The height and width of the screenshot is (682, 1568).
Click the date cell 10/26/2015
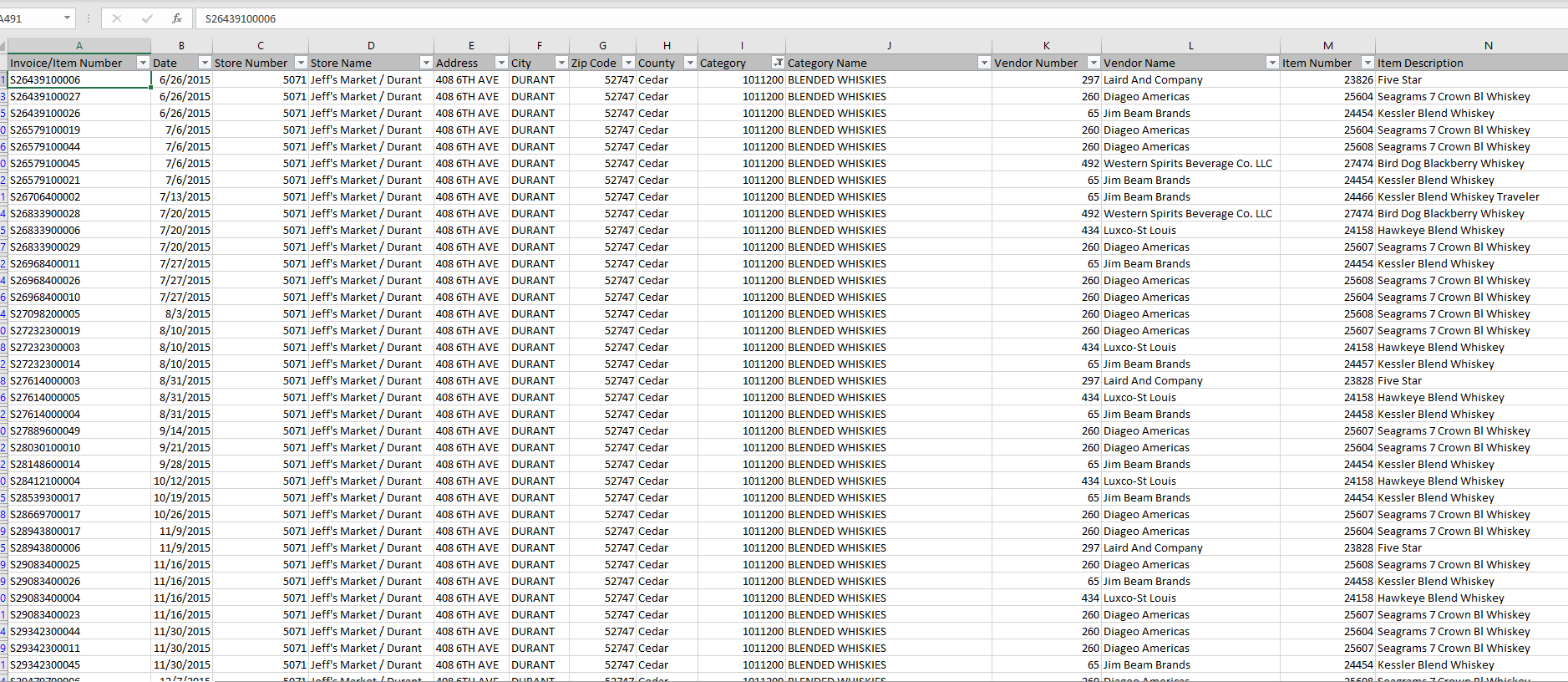pyautogui.click(x=182, y=515)
